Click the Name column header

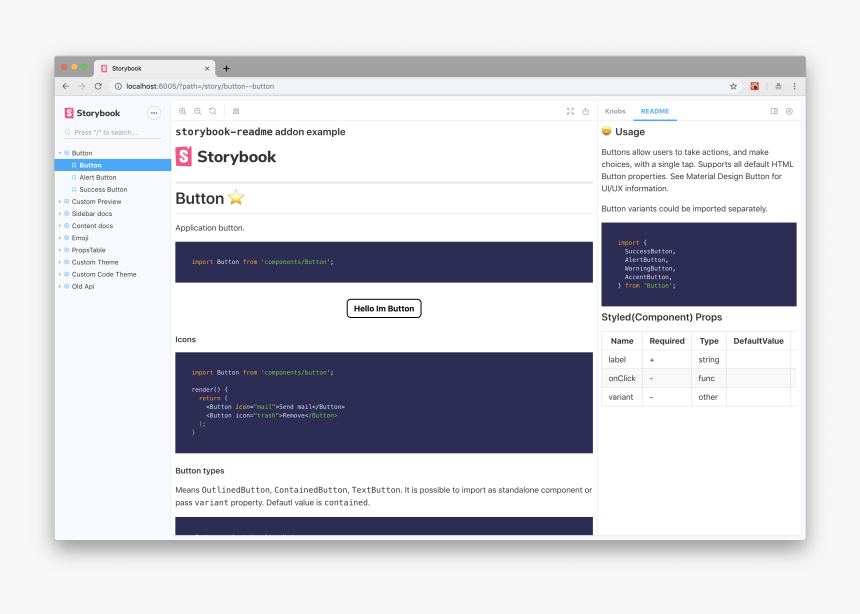click(622, 341)
